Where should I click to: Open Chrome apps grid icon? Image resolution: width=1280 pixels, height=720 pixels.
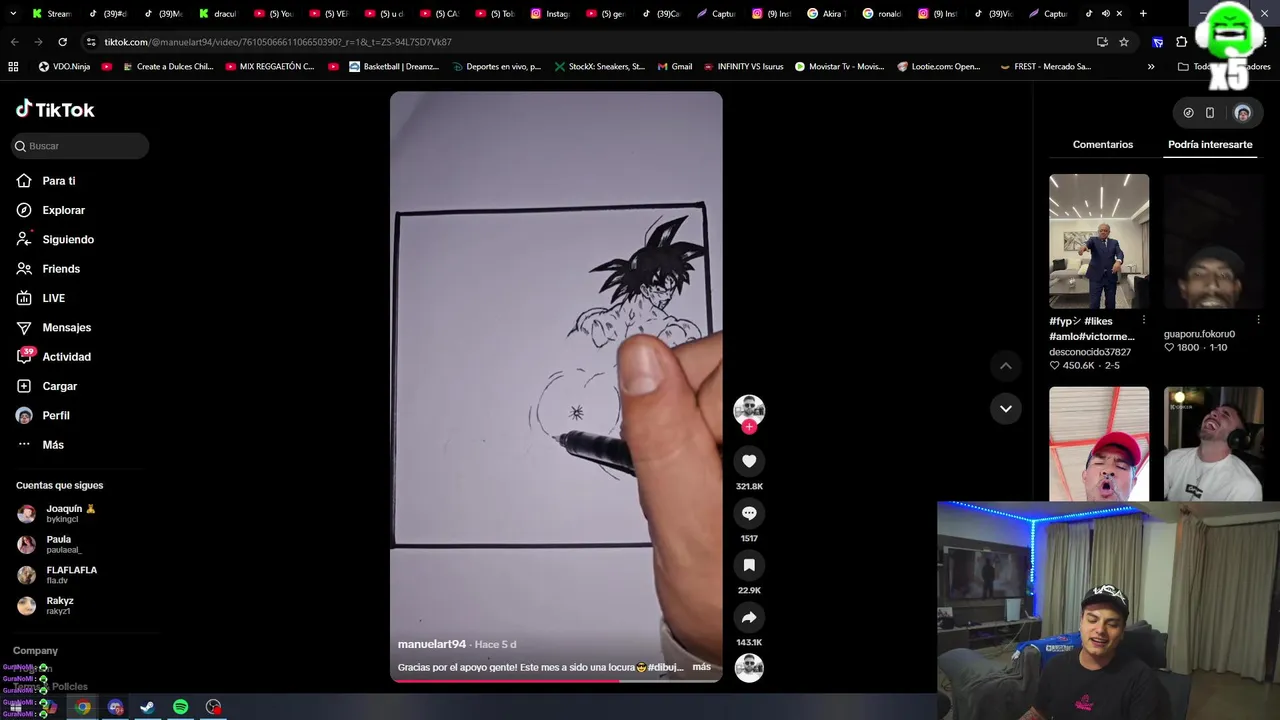pos(13,67)
